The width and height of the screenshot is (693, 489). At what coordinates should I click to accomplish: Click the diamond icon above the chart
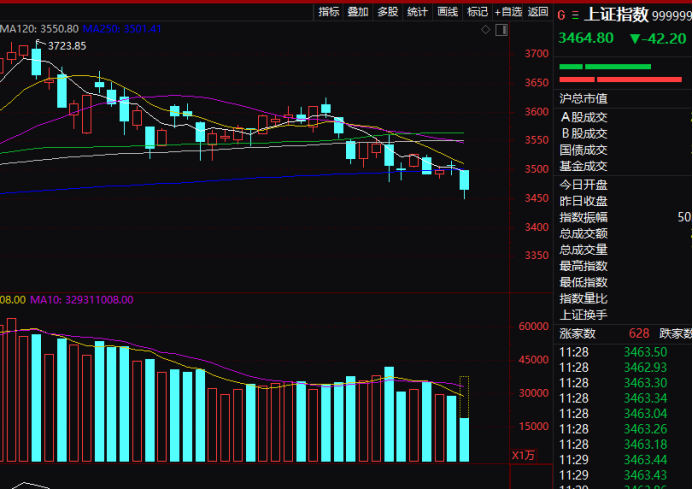click(x=484, y=31)
